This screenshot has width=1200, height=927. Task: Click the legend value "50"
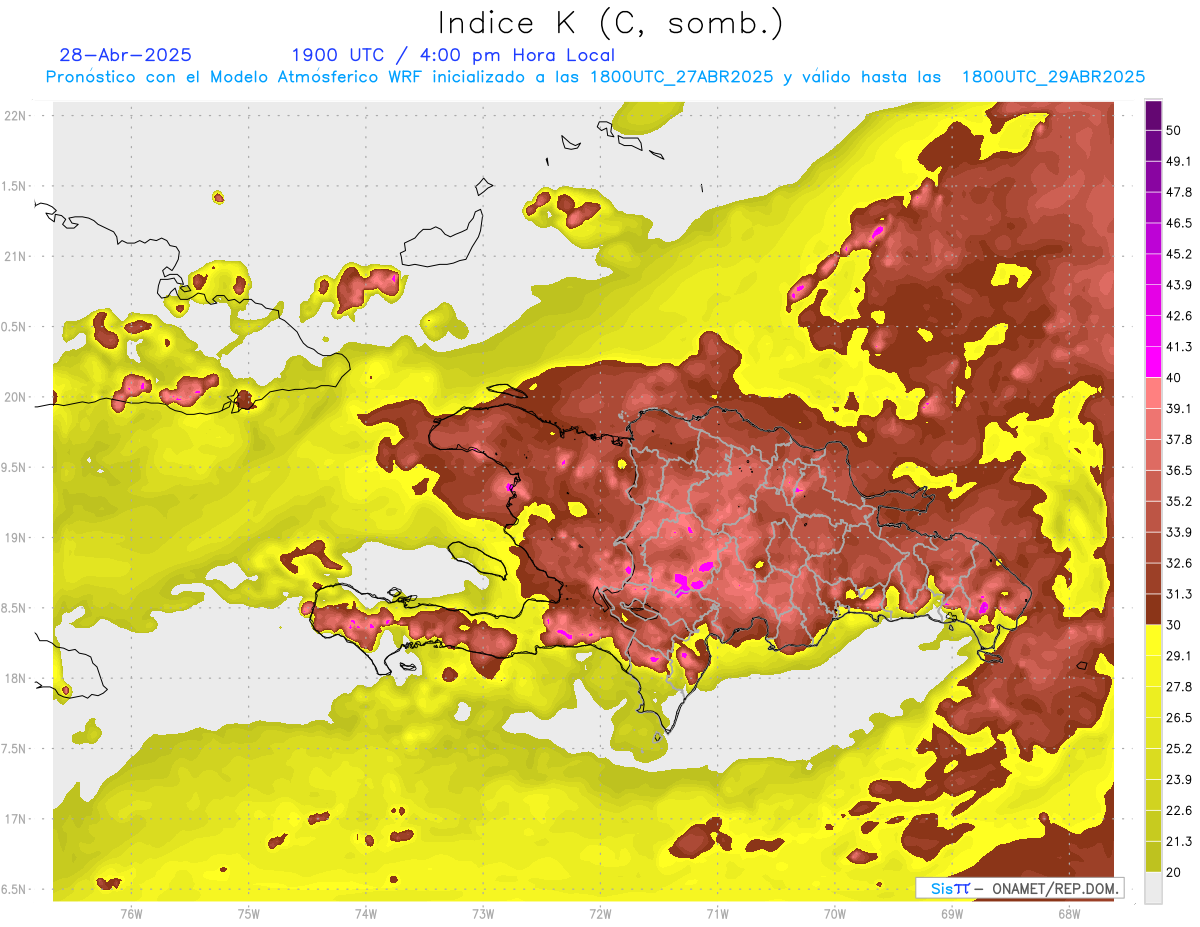pyautogui.click(x=1174, y=130)
